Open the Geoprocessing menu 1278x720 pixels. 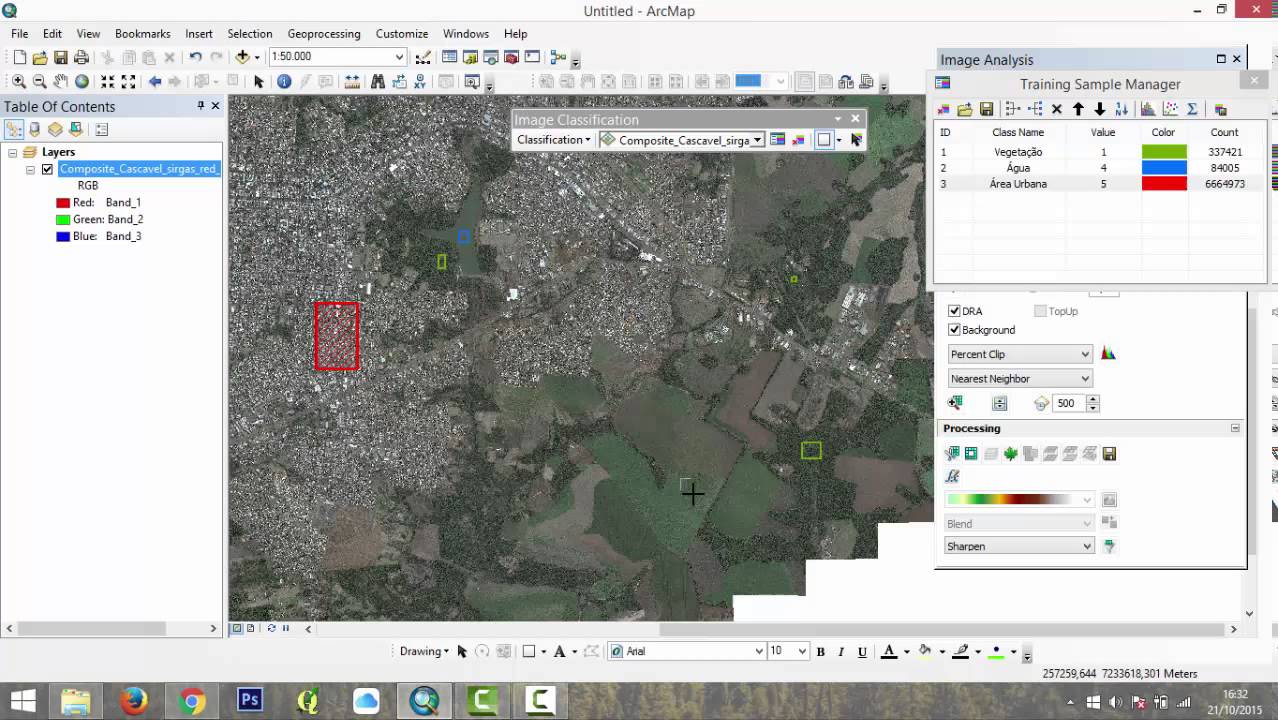pos(324,33)
